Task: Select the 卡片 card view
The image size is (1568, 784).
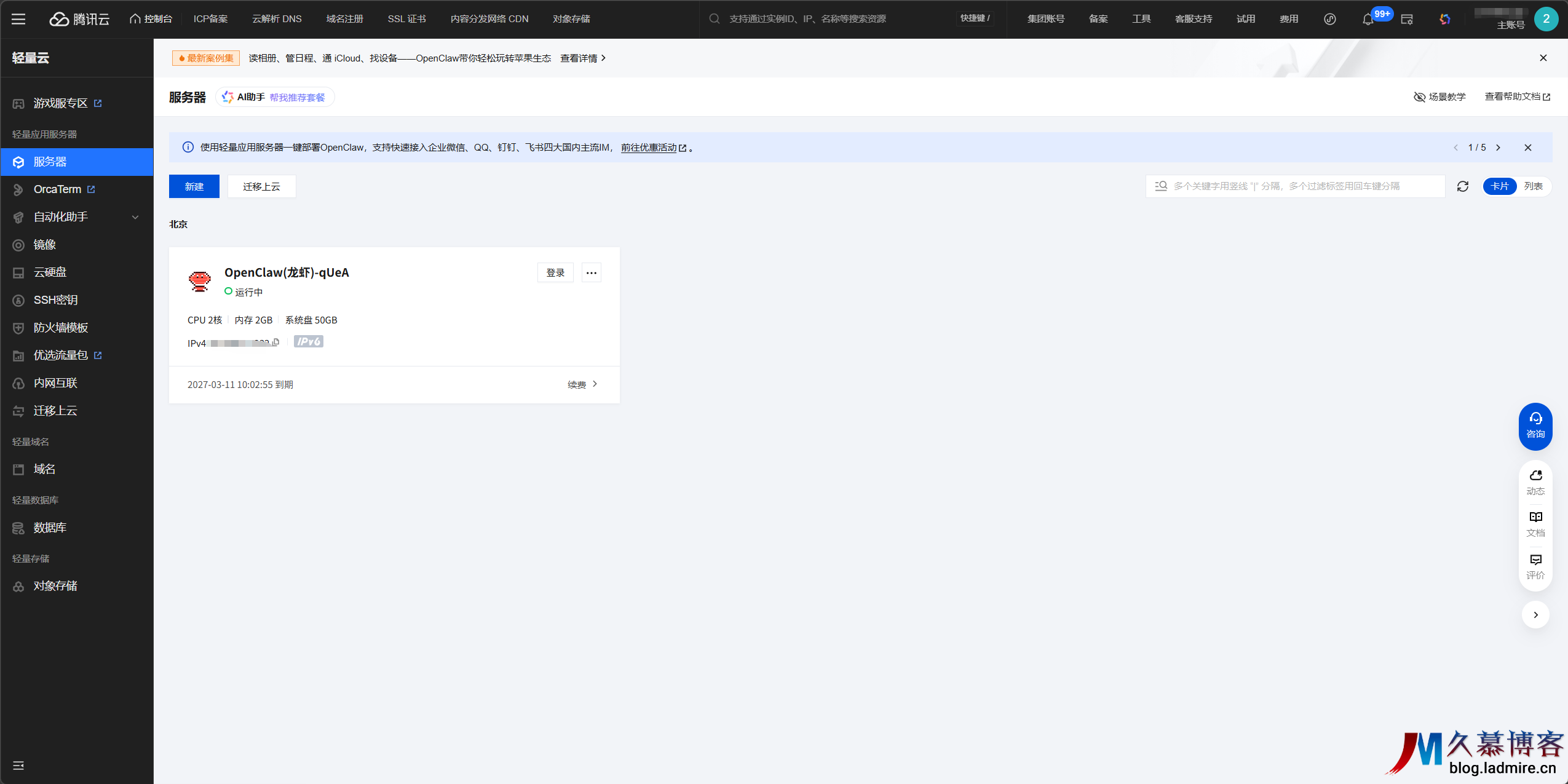Action: click(x=1499, y=186)
